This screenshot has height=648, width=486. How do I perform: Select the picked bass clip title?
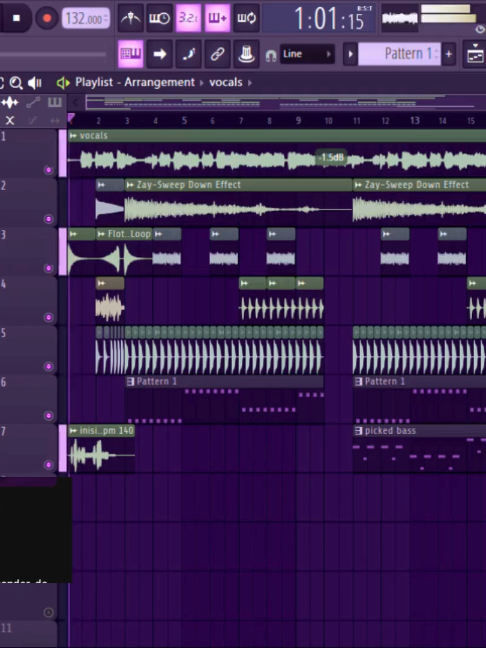pos(390,431)
